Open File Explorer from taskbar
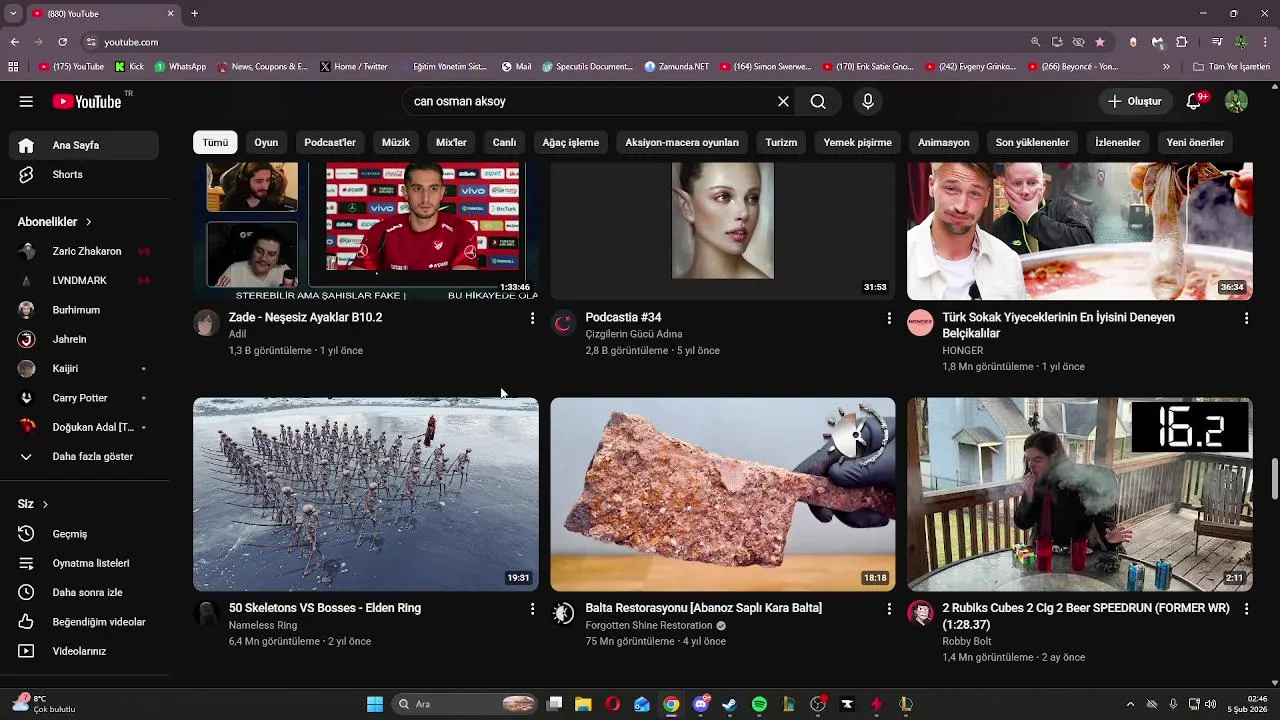The width and height of the screenshot is (1280, 720). pos(583,704)
